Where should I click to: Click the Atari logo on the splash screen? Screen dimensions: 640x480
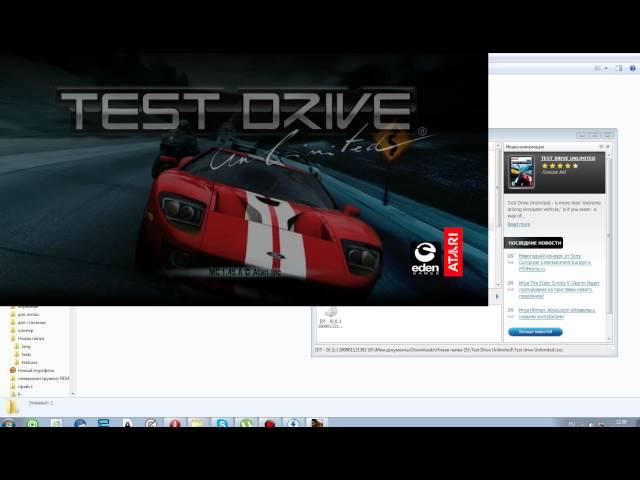[x=453, y=252]
